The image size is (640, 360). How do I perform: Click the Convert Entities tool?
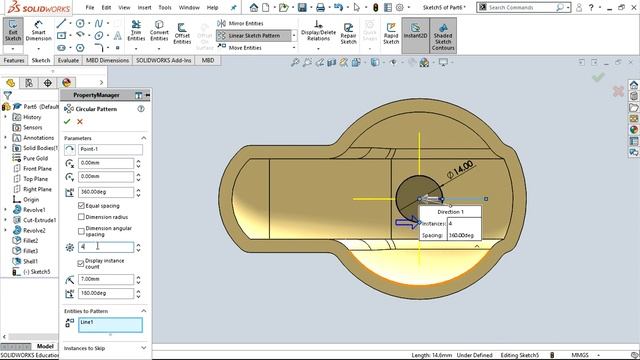[159, 31]
